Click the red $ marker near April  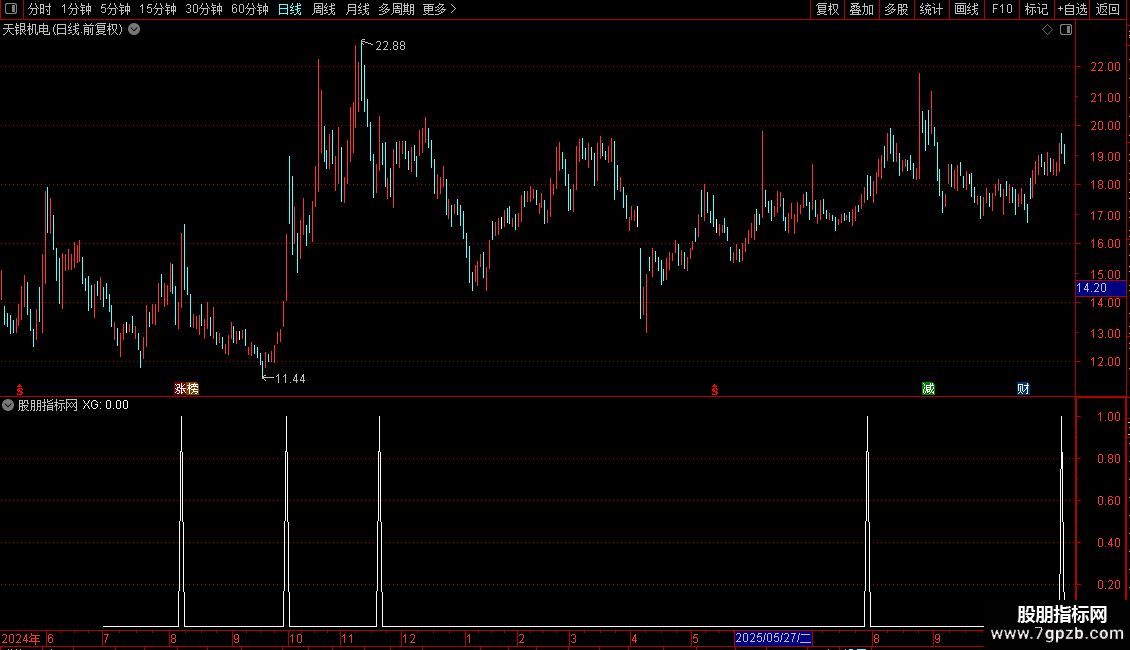[715, 390]
